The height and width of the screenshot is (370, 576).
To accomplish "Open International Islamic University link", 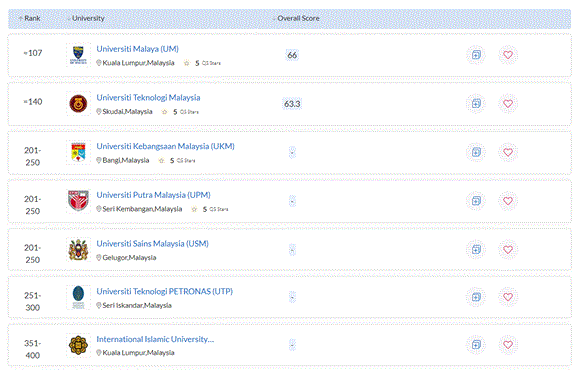I will click(x=155, y=339).
